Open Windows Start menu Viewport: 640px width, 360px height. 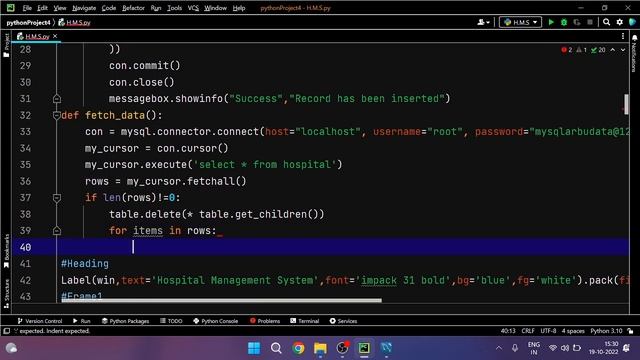pyautogui.click(x=254, y=348)
